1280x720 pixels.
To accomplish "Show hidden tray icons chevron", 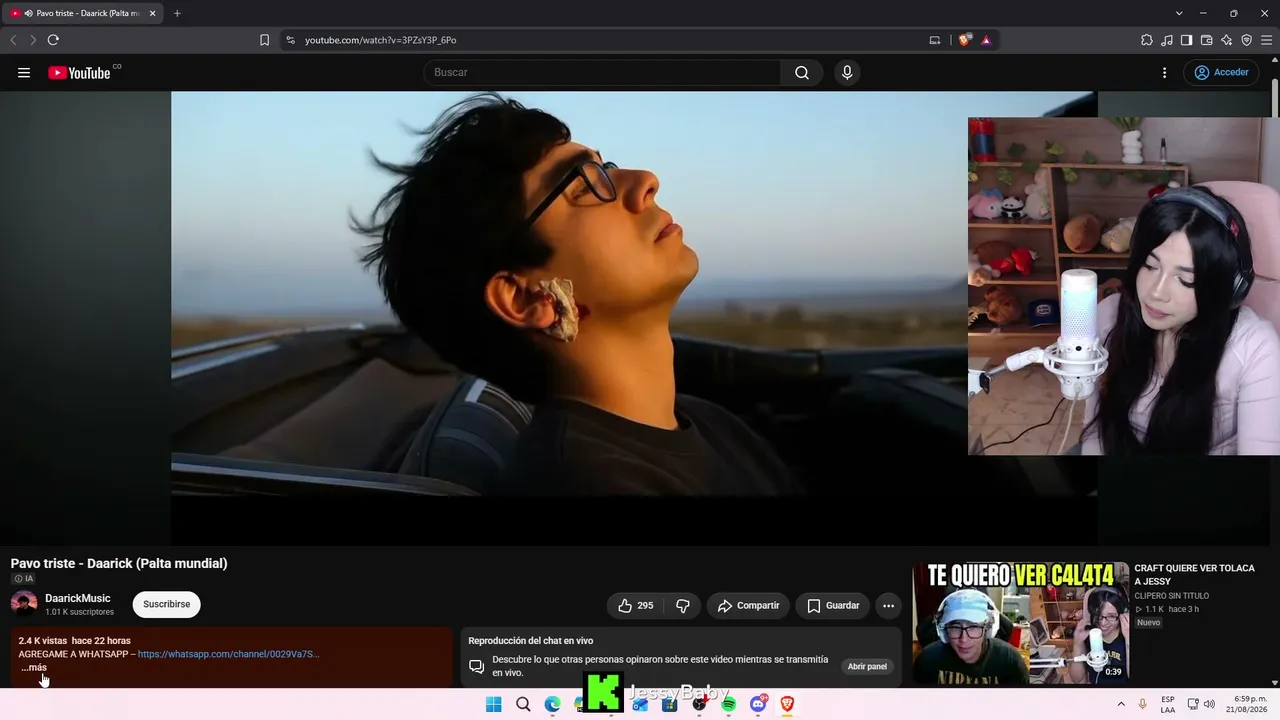I will click(x=1120, y=704).
